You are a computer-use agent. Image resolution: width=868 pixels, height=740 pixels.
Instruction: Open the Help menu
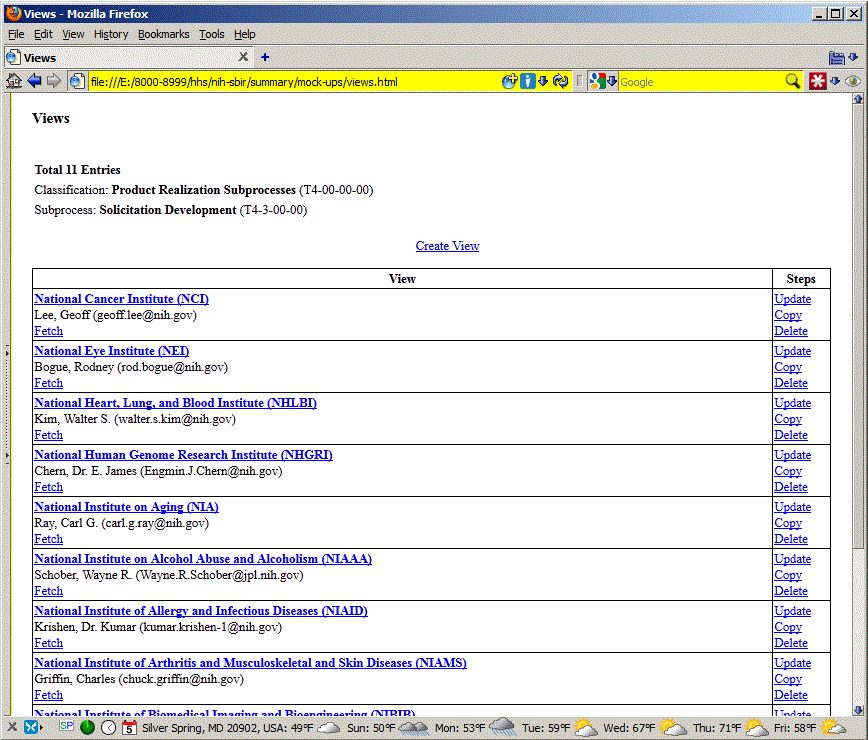(245, 34)
